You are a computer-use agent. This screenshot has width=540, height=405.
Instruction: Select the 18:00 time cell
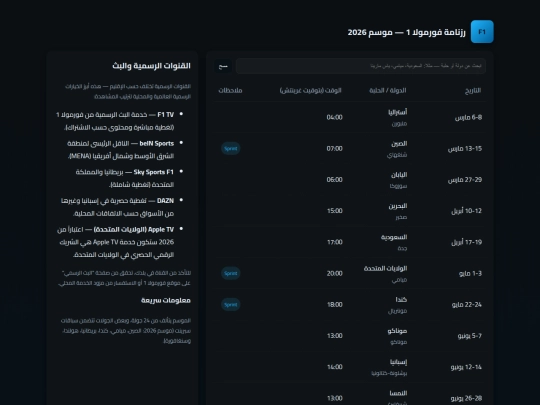(335, 304)
